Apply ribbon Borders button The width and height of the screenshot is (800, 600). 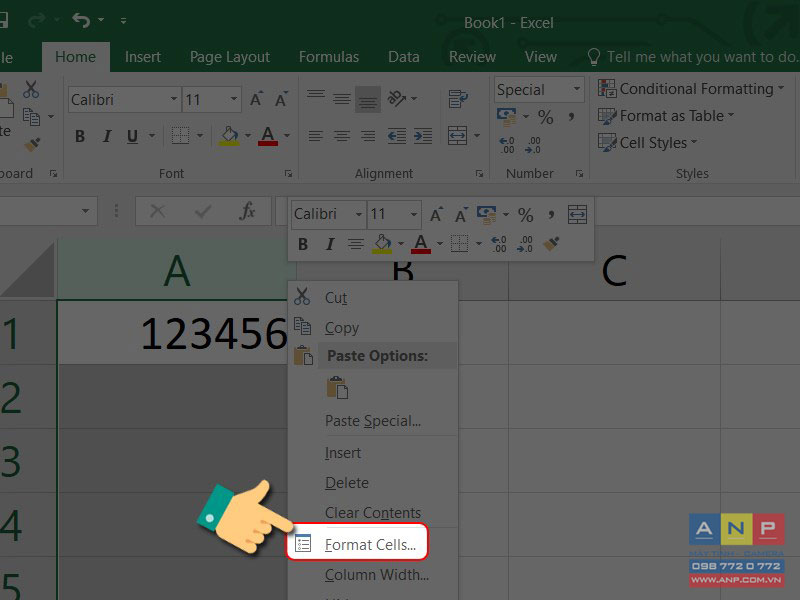tap(180, 136)
